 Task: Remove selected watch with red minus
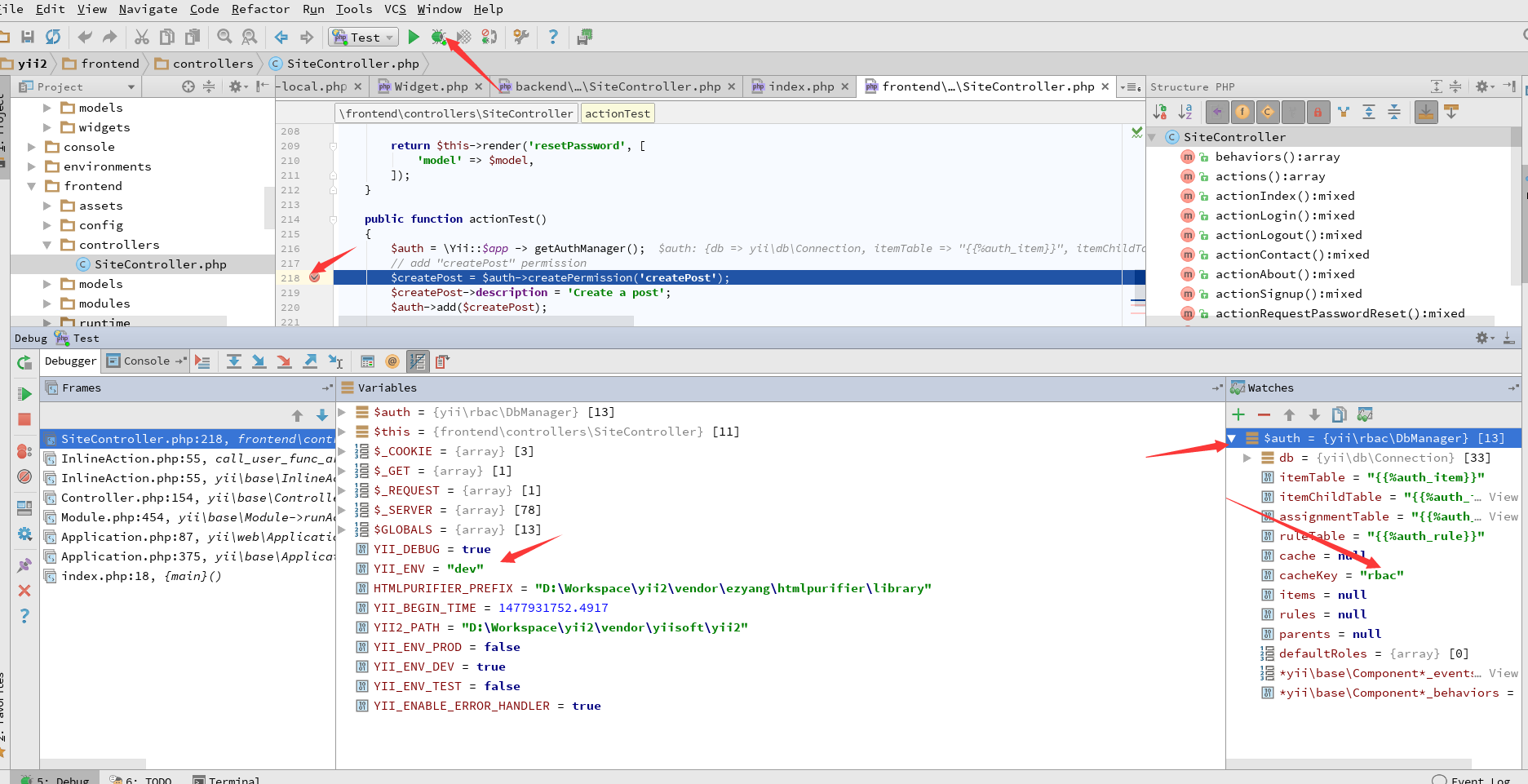click(x=1264, y=414)
